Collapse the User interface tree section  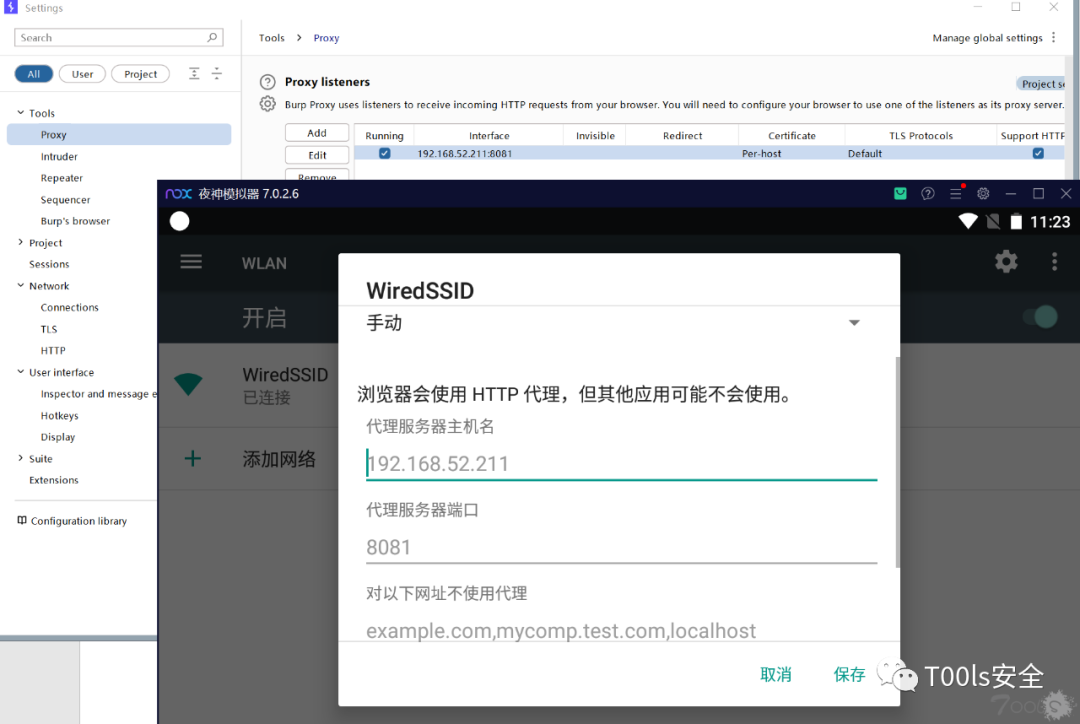21,372
